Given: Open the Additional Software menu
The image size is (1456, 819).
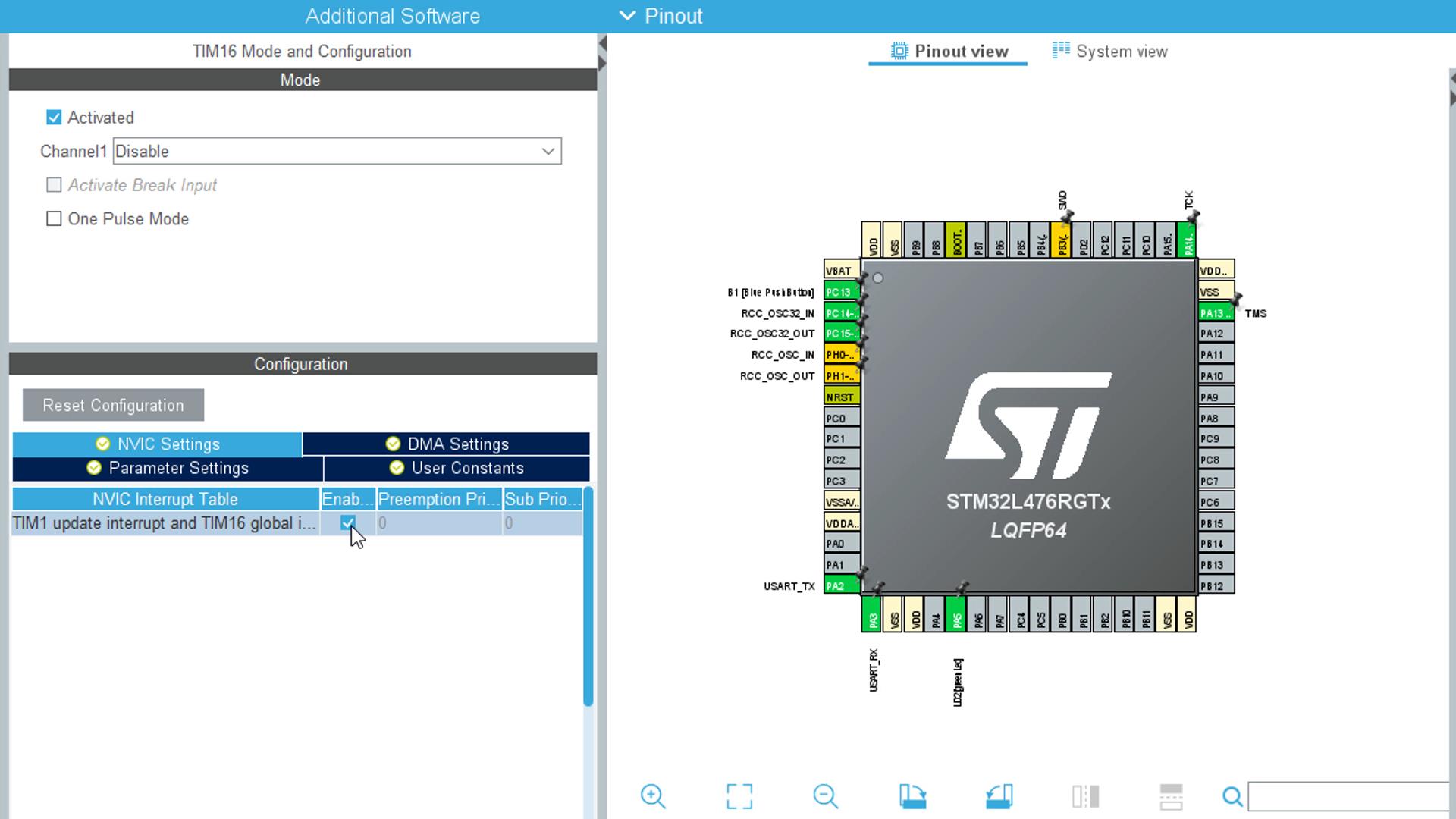Looking at the screenshot, I should [392, 15].
